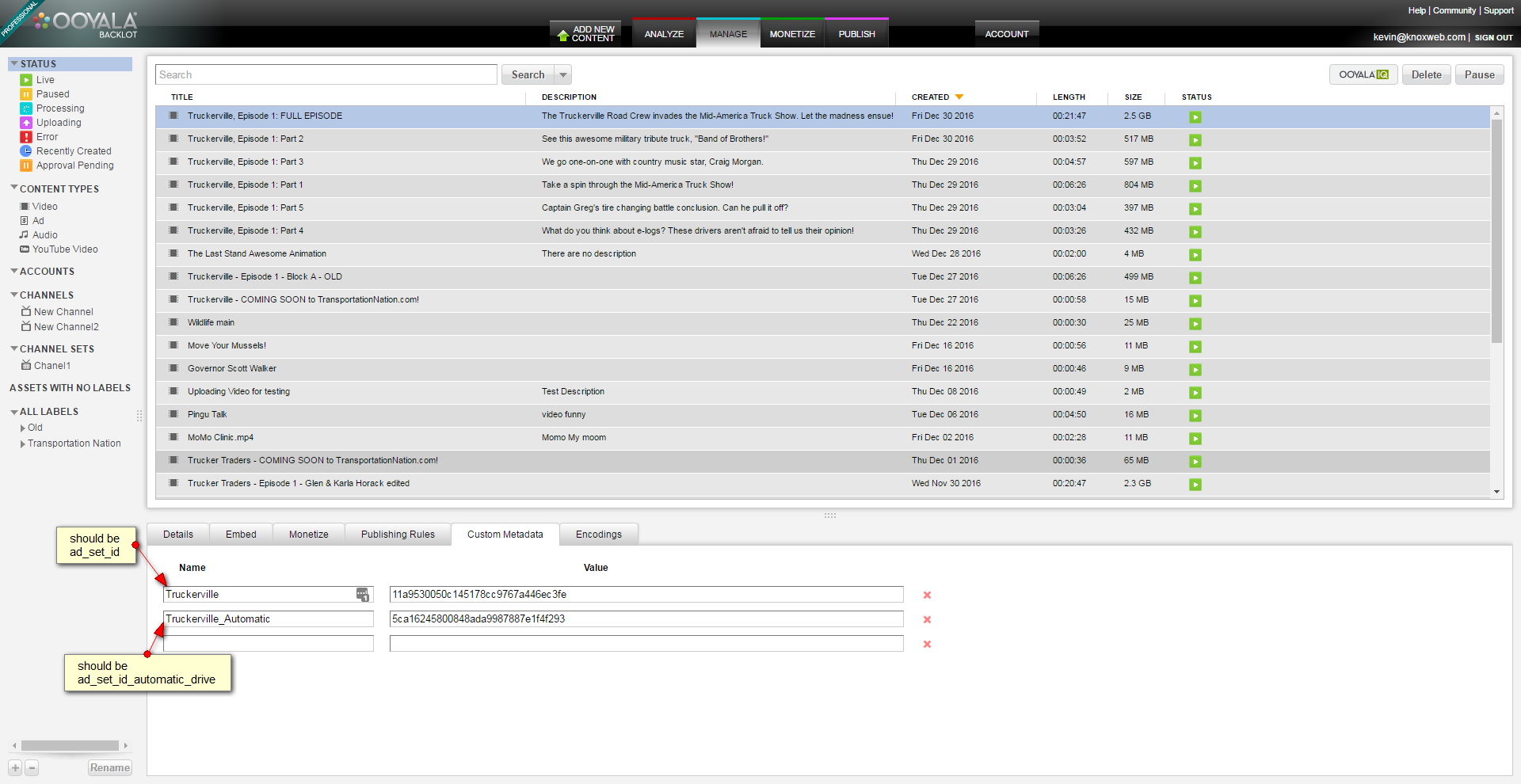The width and height of the screenshot is (1521, 784).
Task: Switch to the Embed tab
Action: click(x=241, y=535)
